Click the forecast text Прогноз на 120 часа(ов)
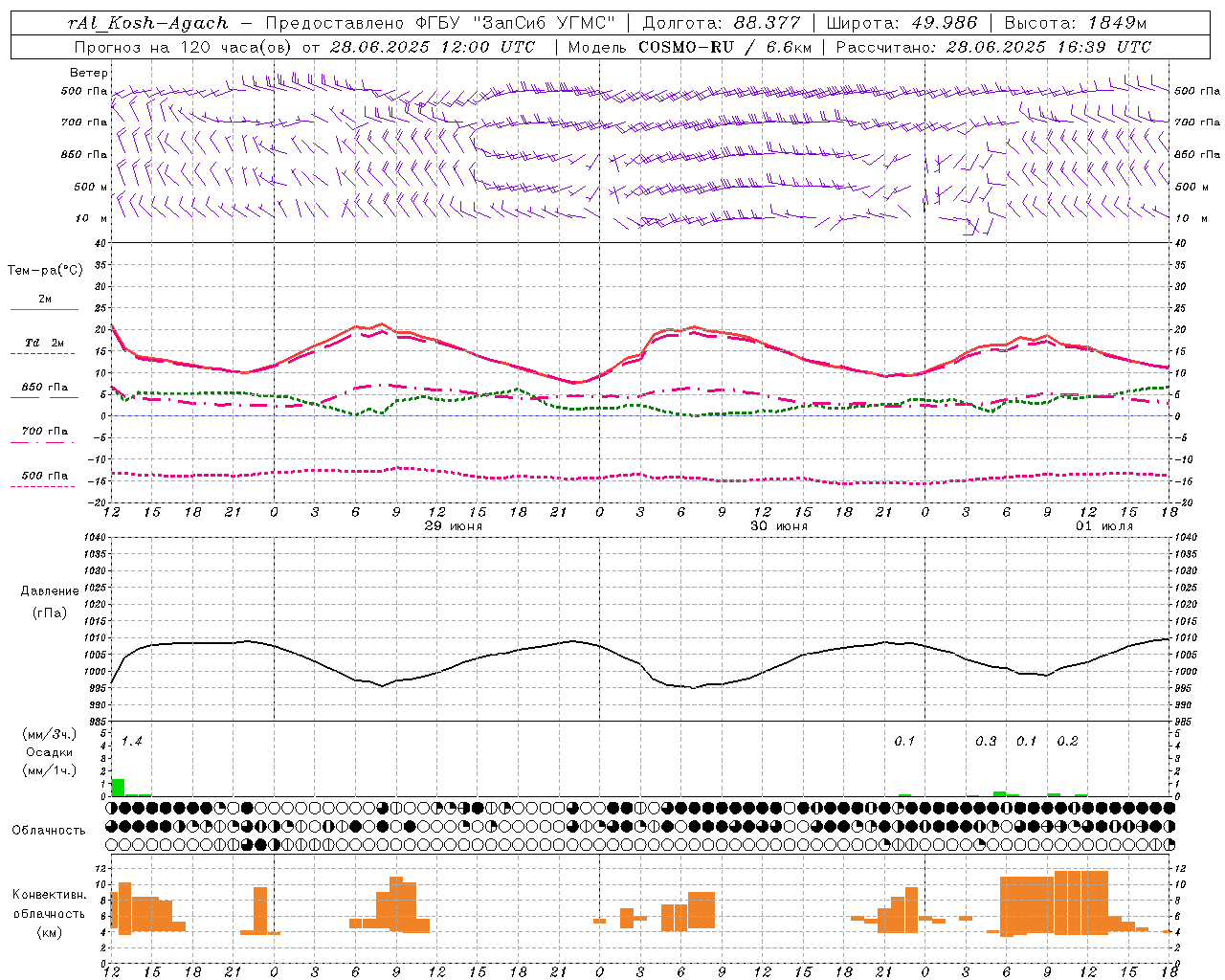1225x980 pixels. [x=184, y=47]
